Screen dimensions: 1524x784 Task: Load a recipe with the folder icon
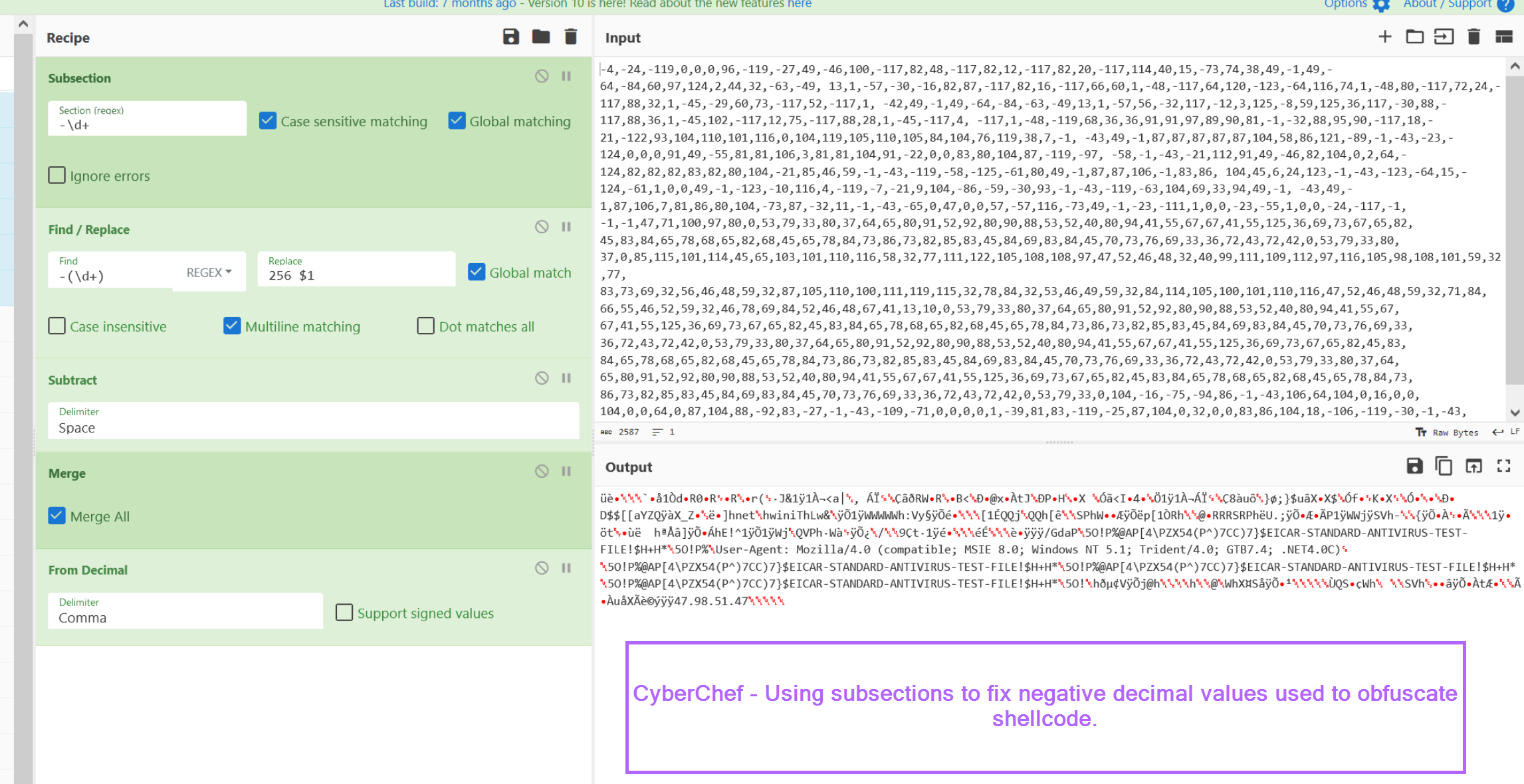pyautogui.click(x=540, y=37)
